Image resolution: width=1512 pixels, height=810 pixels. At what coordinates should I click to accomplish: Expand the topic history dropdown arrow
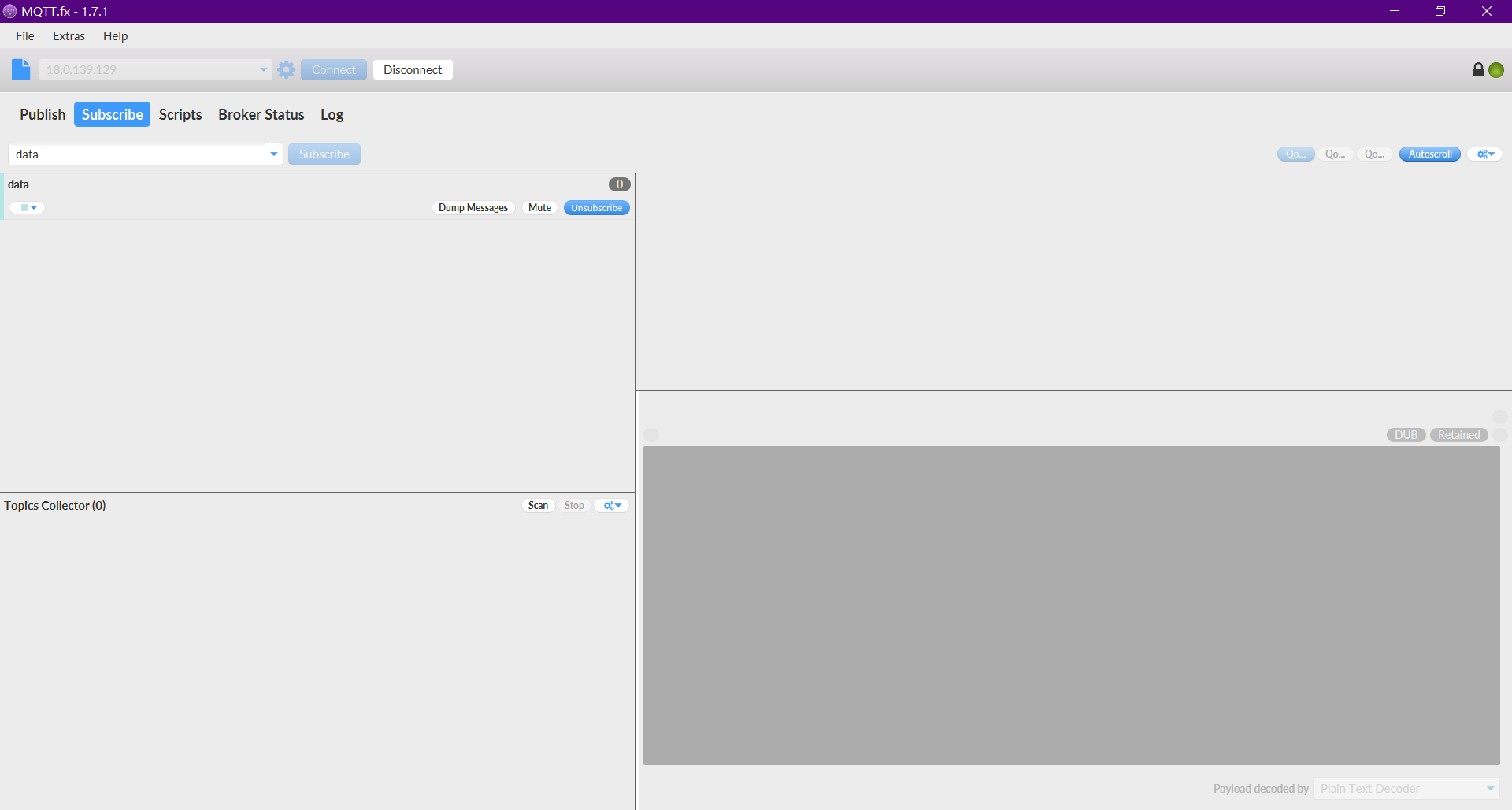[274, 154]
